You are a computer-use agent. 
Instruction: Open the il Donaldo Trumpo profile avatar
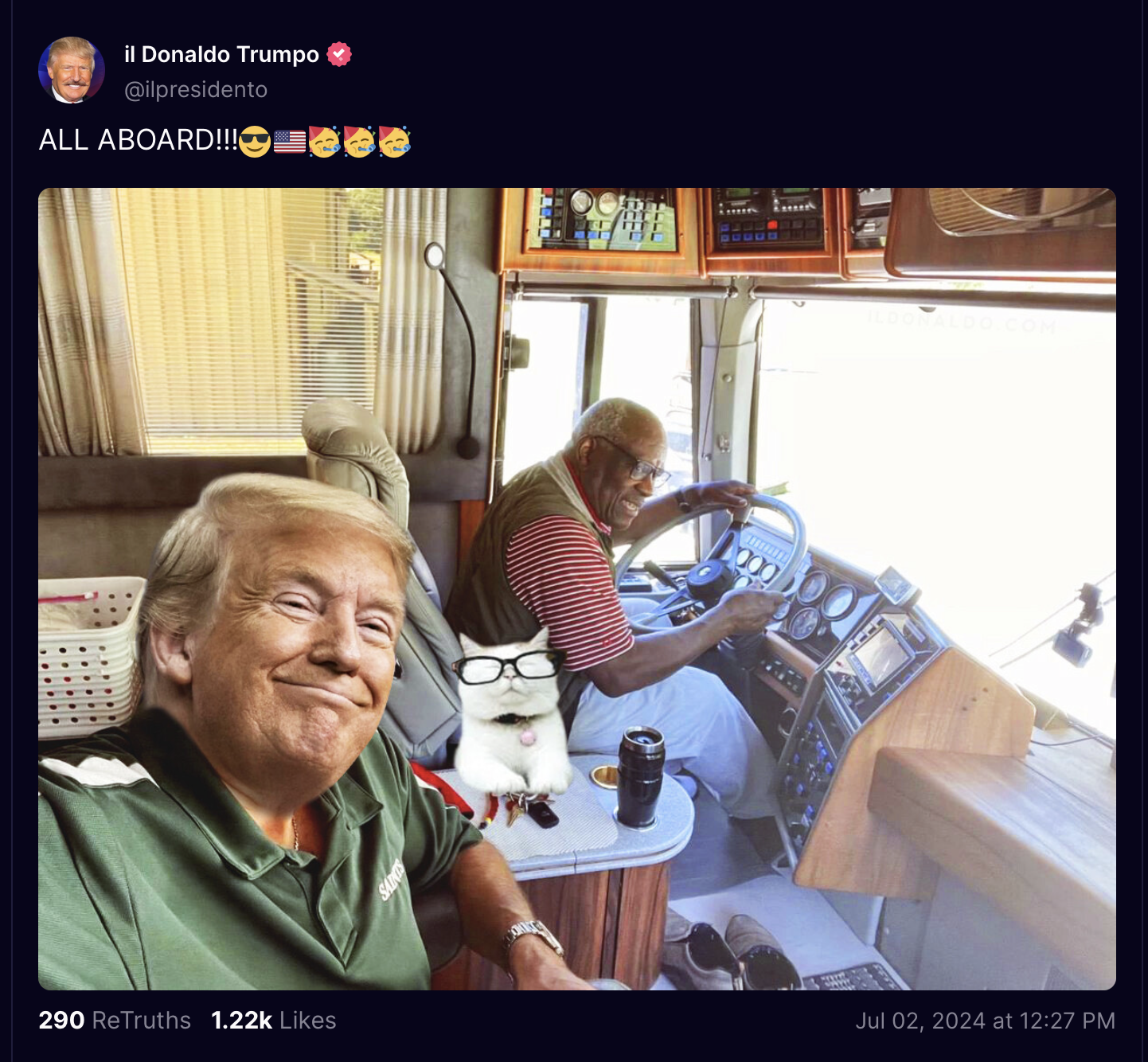(72, 70)
